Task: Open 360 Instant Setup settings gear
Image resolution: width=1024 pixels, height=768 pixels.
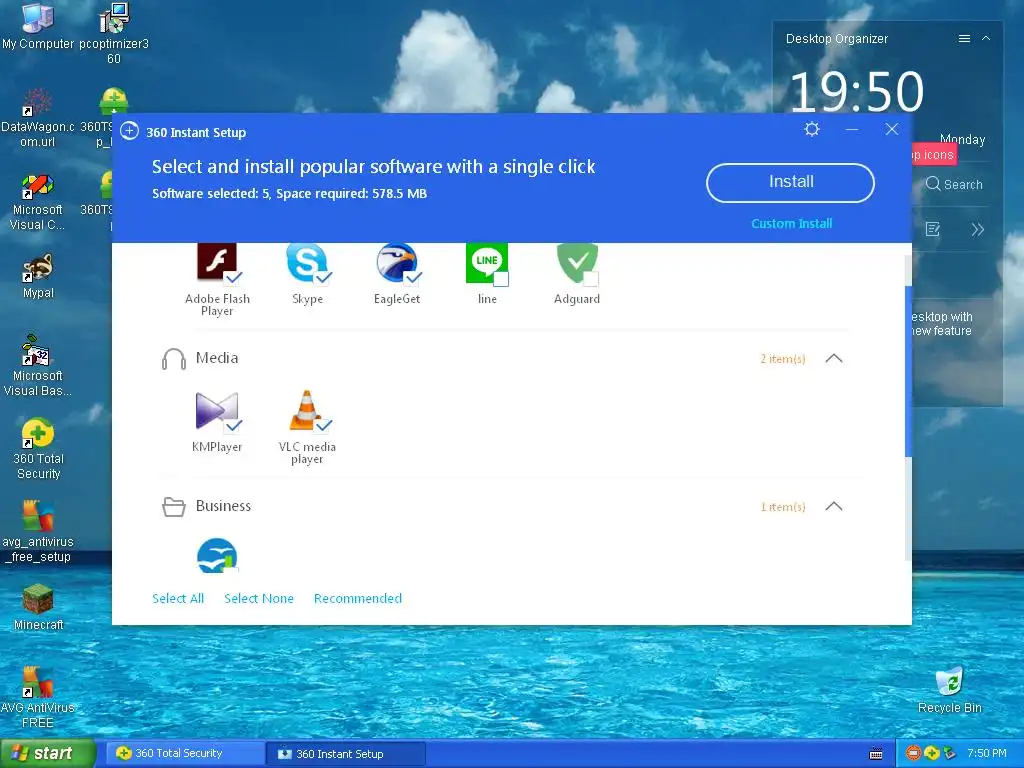Action: click(x=812, y=129)
